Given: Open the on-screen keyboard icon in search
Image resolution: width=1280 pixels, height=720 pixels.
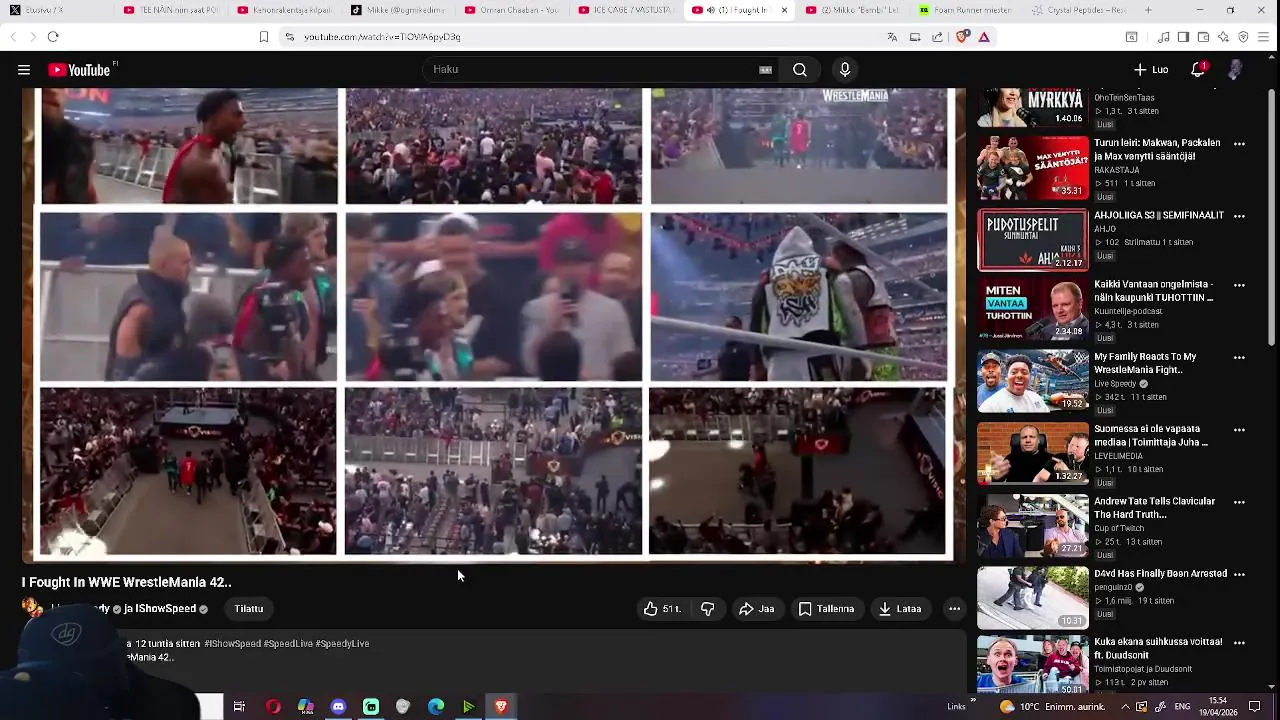Looking at the screenshot, I should (765, 70).
